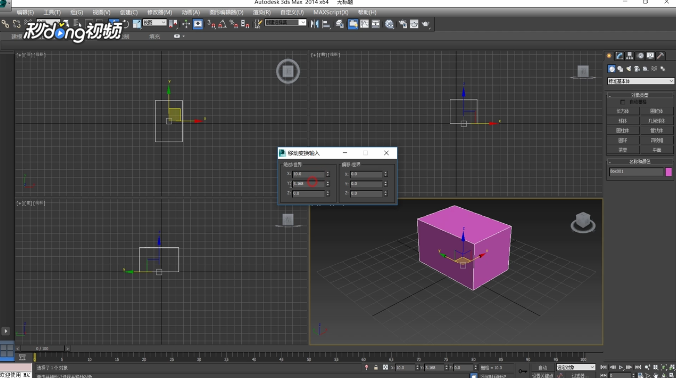Toggle Absolute/Offset transform mode in status bar
This screenshot has width=676, height=378.
point(385,367)
